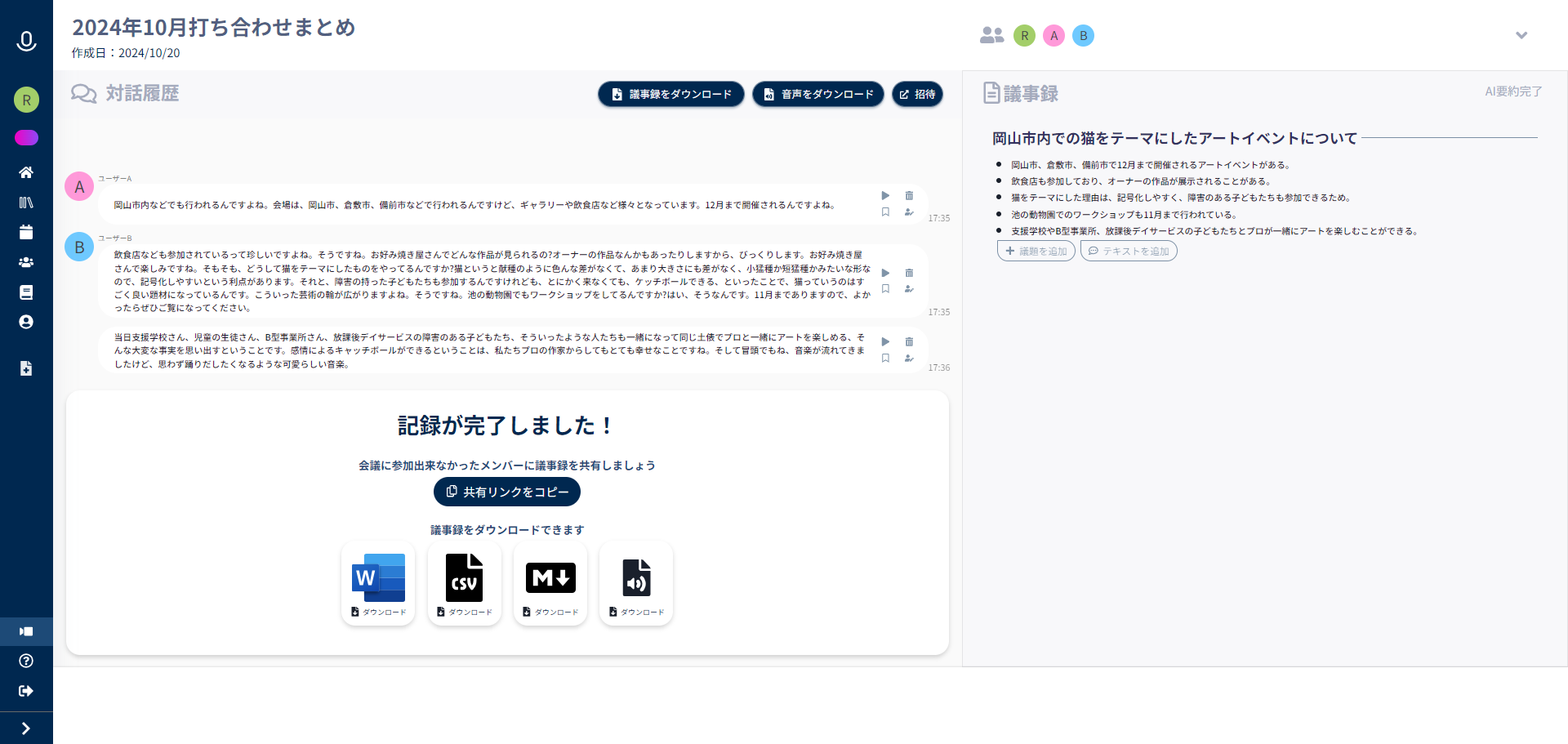Expand the header chevron at top right
Image resolution: width=1568 pixels, height=744 pixels.
(x=1521, y=35)
